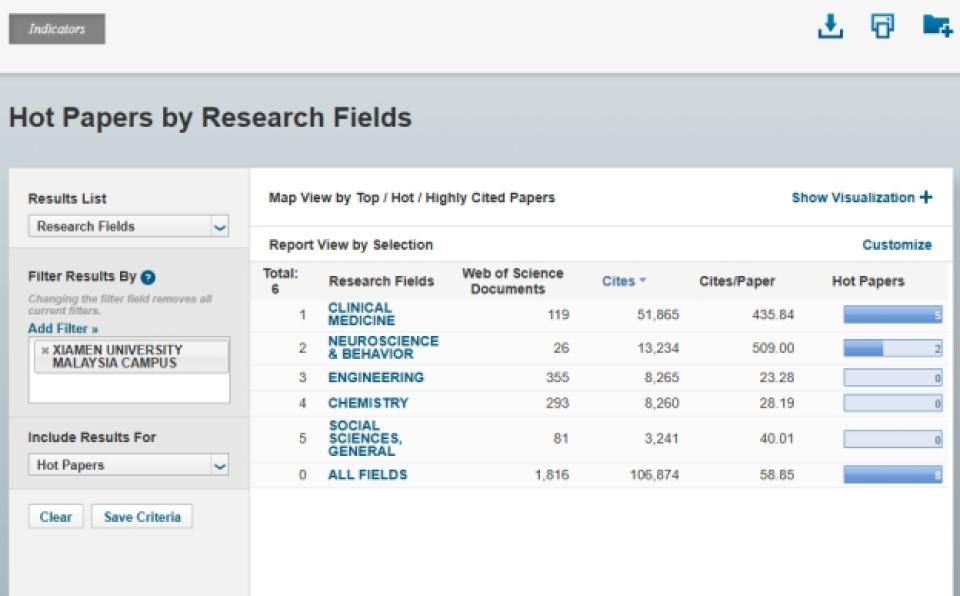Select the ENGINEERING research field
The image size is (960, 596).
coord(375,378)
